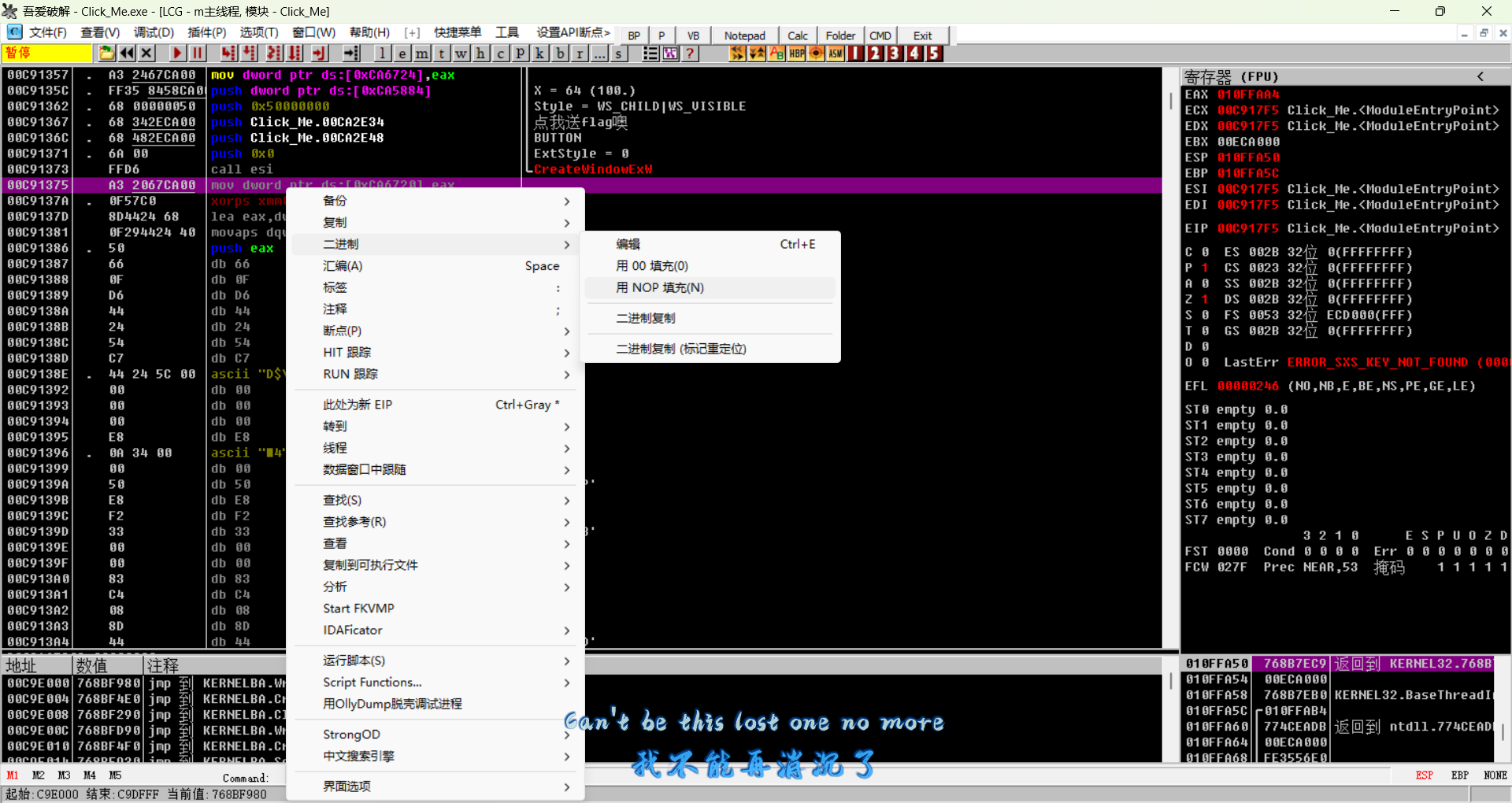Click the Folder shortcut button
This screenshot has height=803, width=1512.
pos(840,35)
